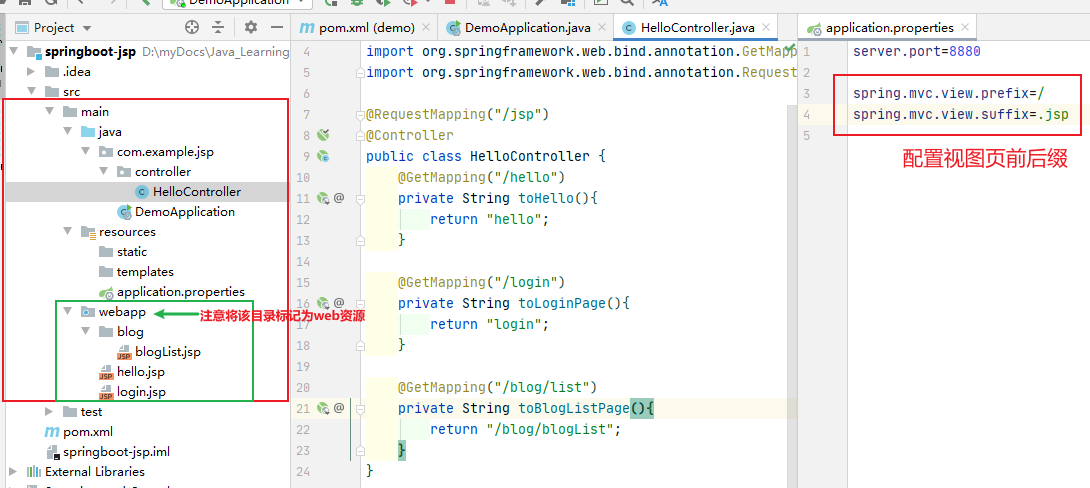The width and height of the screenshot is (1090, 488).
Task: Click the green inspection checkmark in editor
Action: point(790,47)
